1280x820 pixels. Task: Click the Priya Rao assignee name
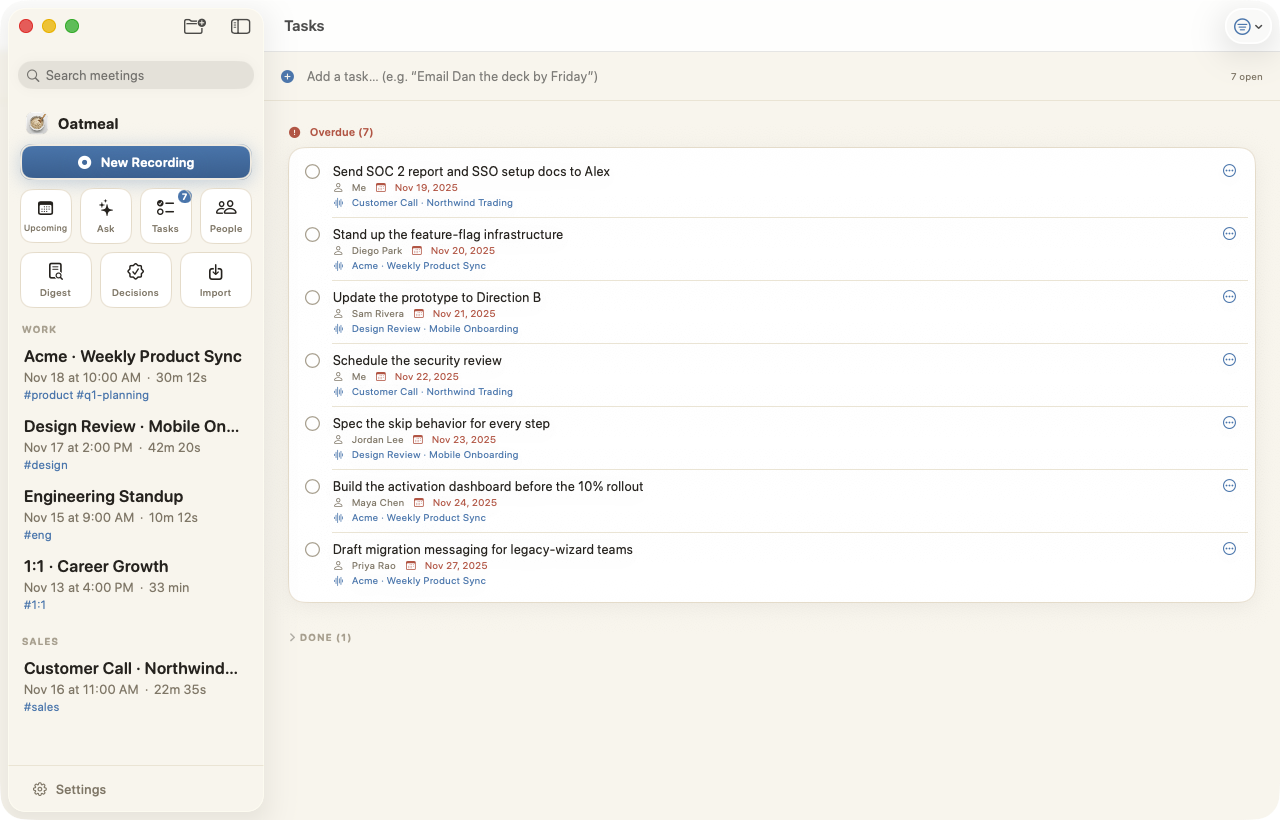click(374, 566)
